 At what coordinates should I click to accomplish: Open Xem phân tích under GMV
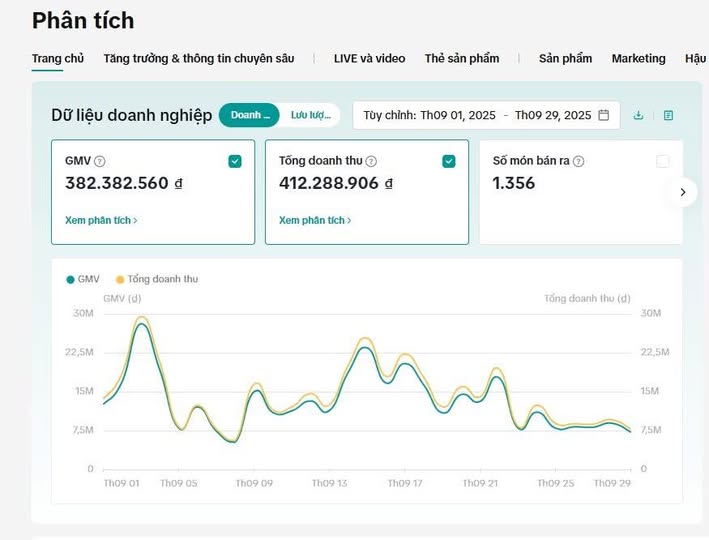coord(101,220)
